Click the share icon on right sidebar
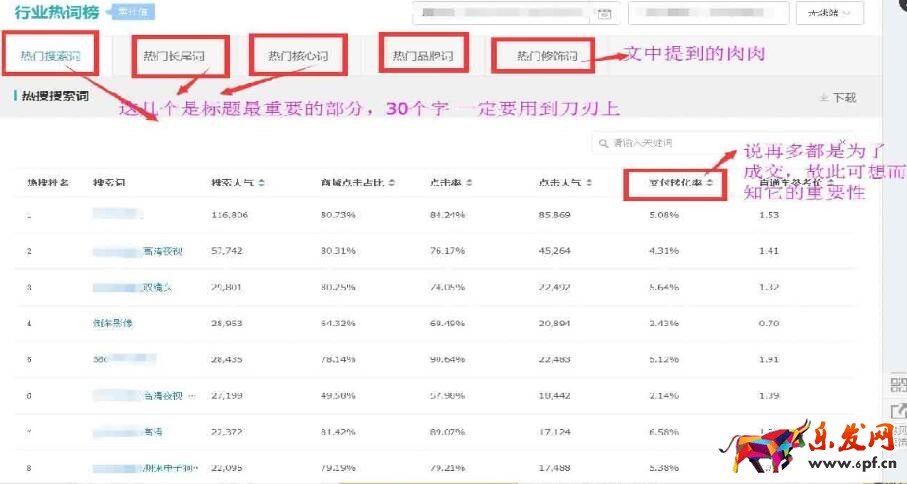907x484 pixels. [x=897, y=411]
